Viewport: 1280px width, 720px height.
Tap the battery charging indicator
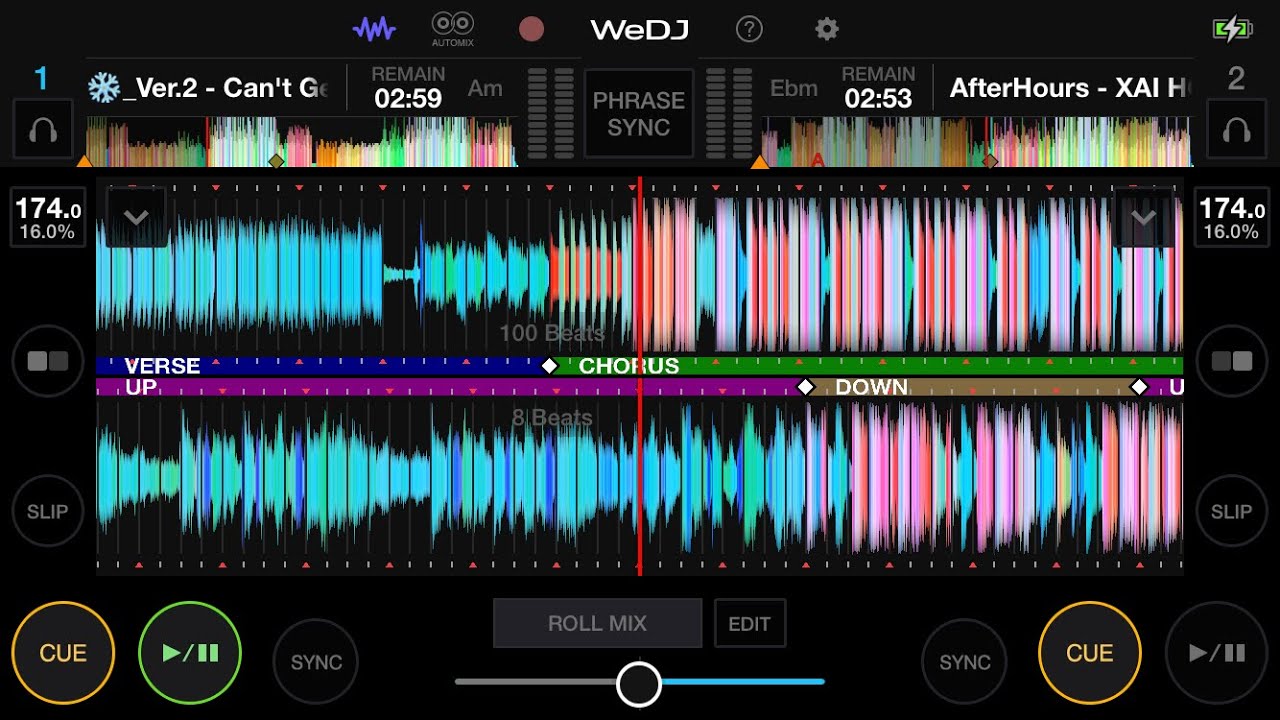pos(1232,29)
